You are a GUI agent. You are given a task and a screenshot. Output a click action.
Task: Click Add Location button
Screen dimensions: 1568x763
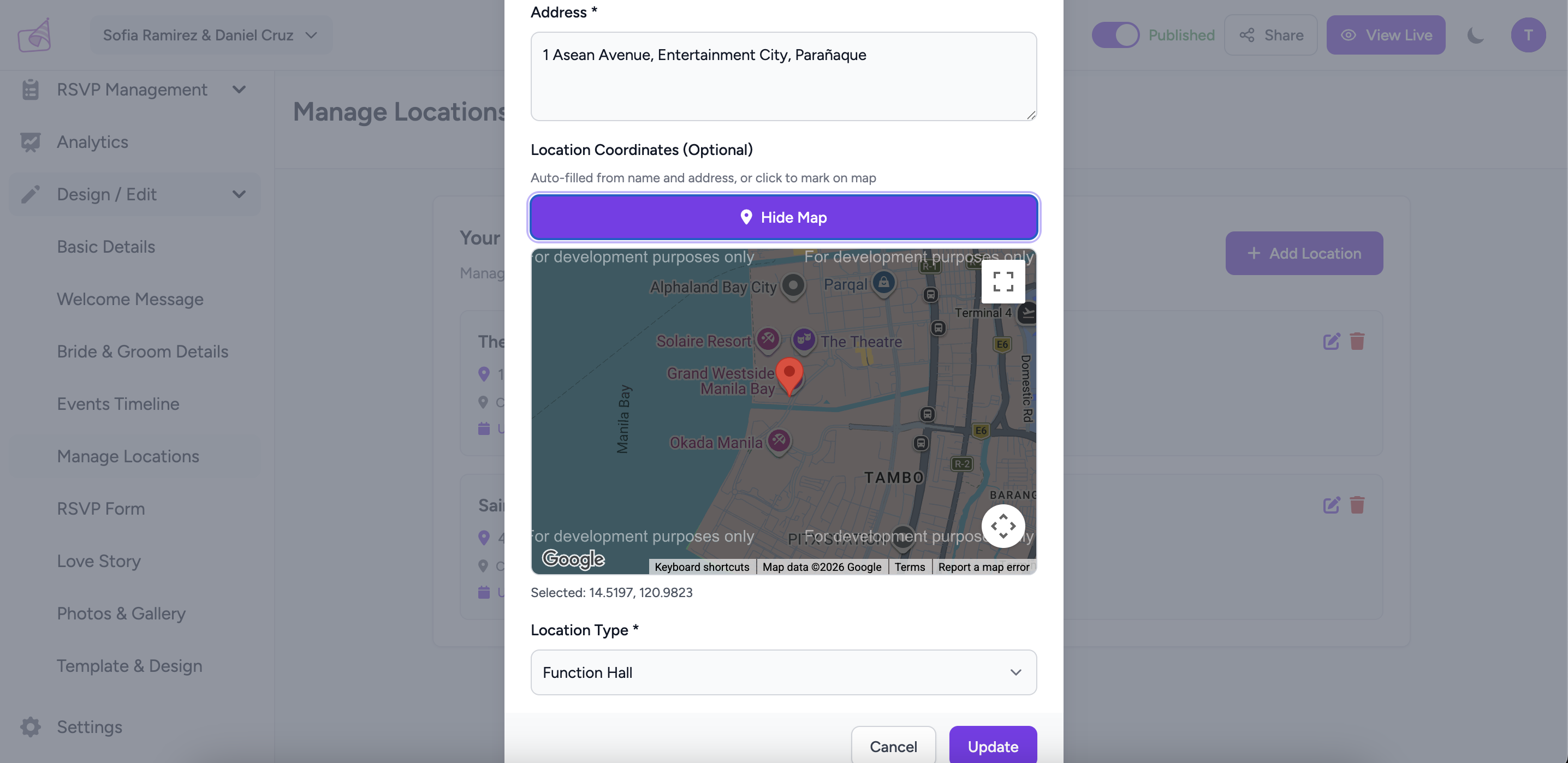tap(1304, 253)
